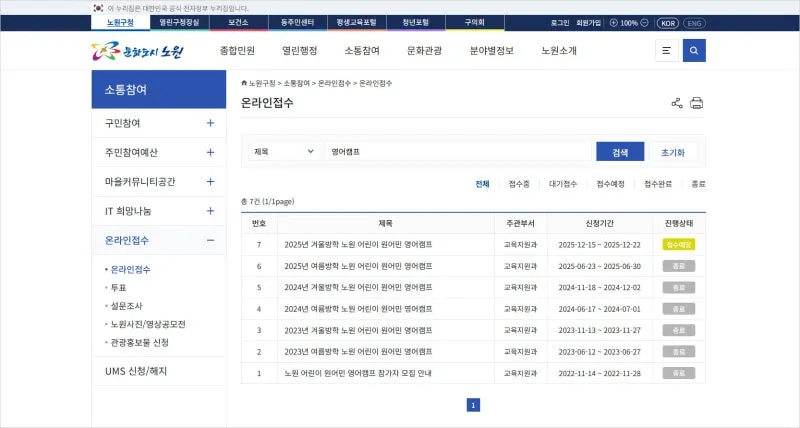Click the yellow 접수예정 status badge

click(x=678, y=244)
